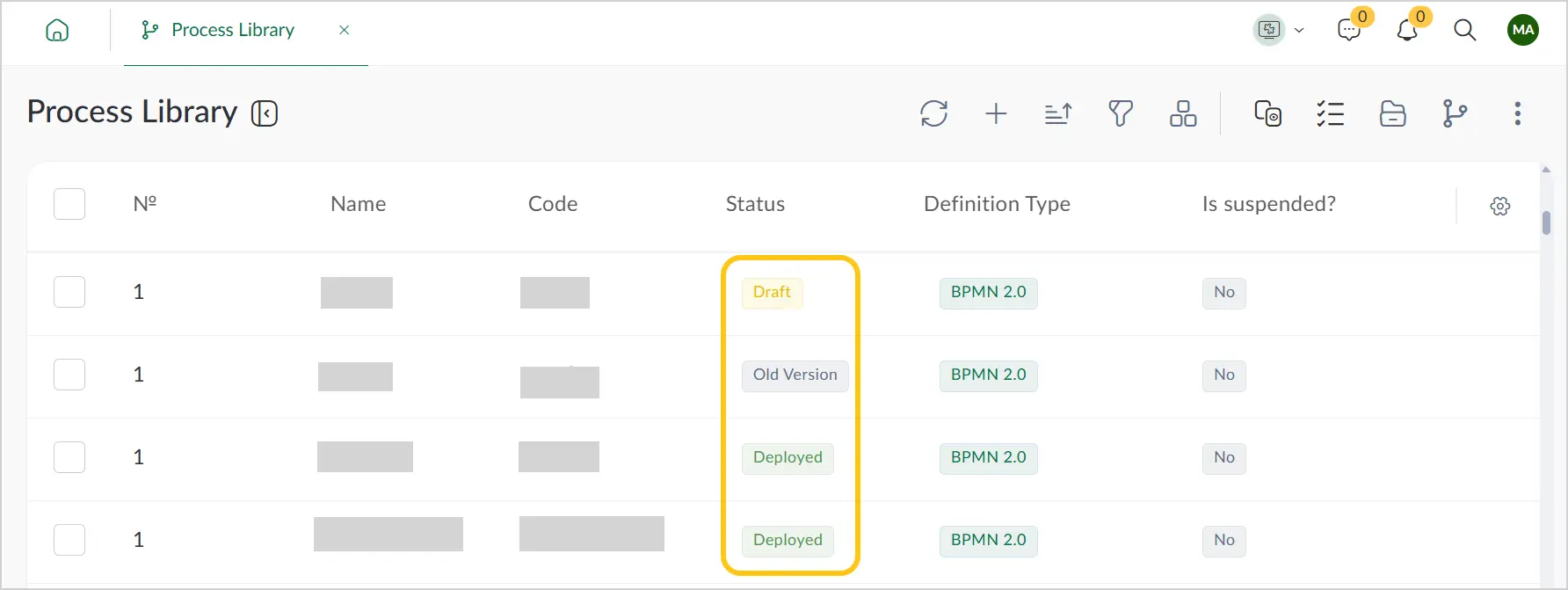Sort by the Code column header
The image size is (1568, 590).
(553, 204)
